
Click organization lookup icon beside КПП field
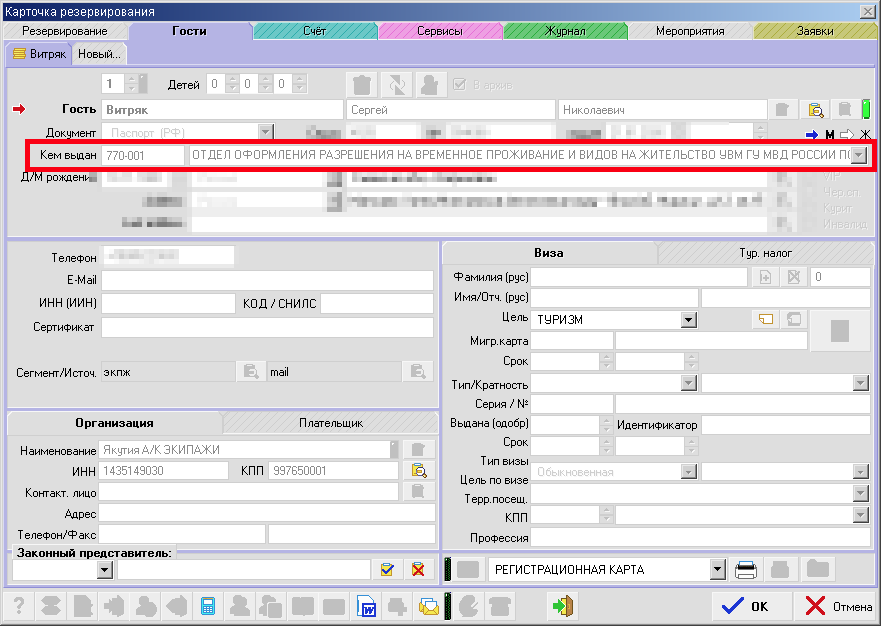click(x=420, y=471)
